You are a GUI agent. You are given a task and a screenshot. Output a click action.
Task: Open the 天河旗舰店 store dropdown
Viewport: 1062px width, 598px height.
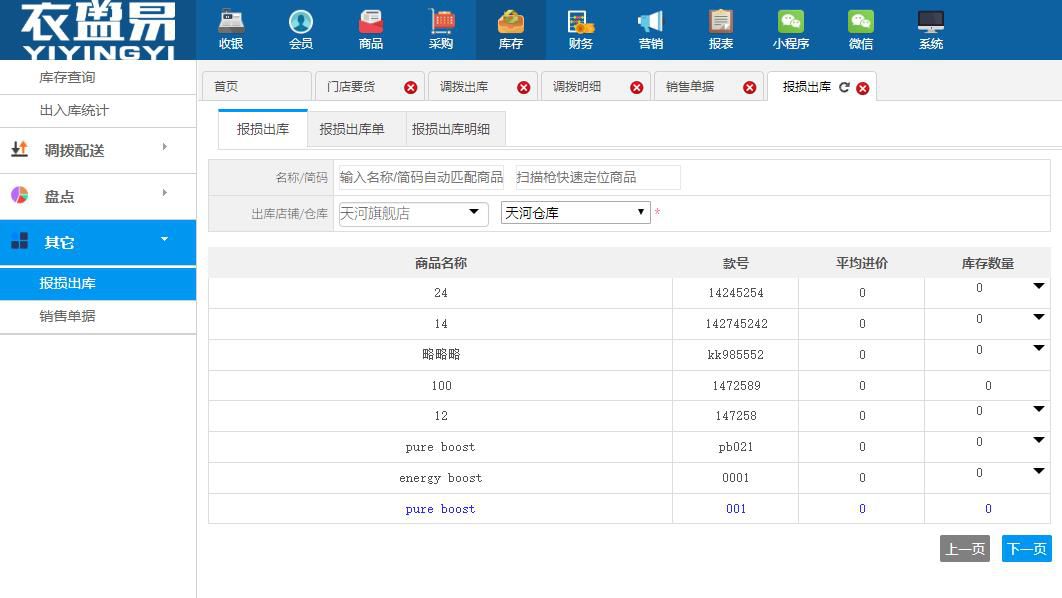point(476,212)
